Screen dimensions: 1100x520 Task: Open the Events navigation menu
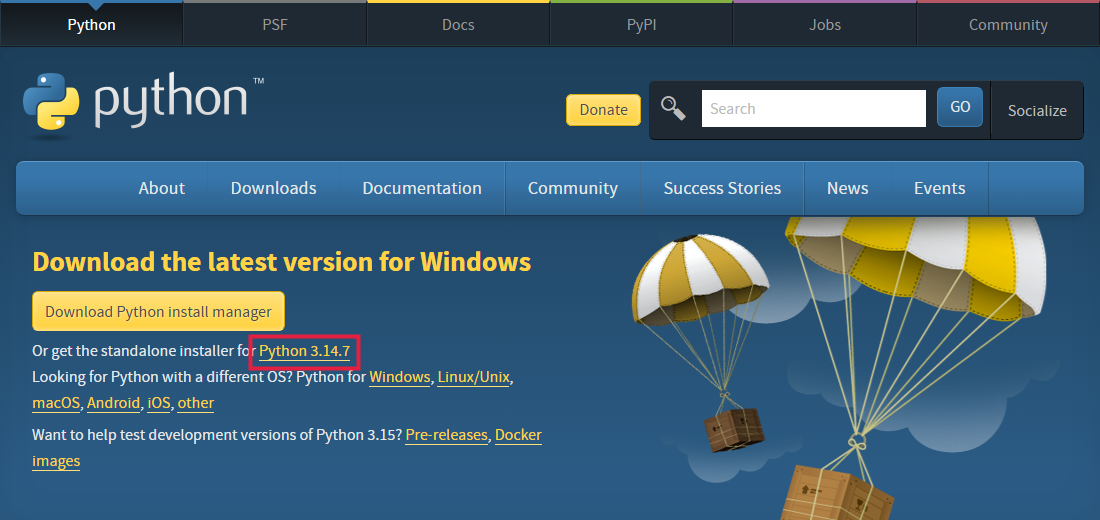point(939,188)
